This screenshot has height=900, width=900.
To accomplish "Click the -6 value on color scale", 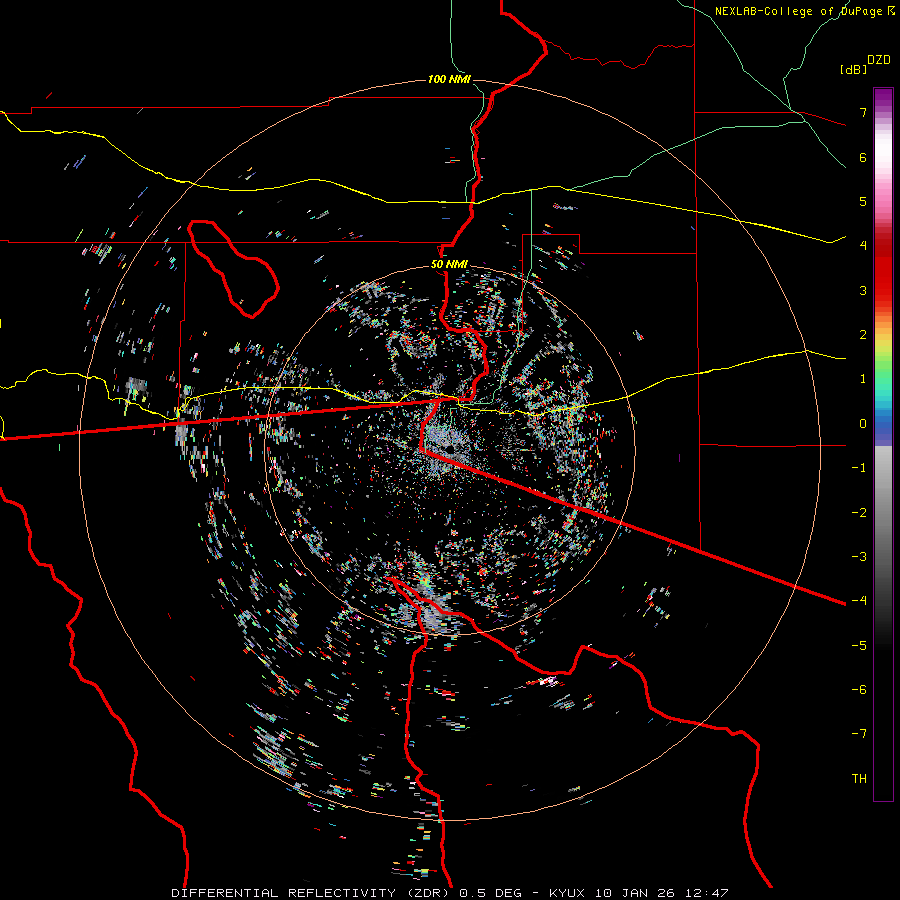I will pyautogui.click(x=859, y=690).
